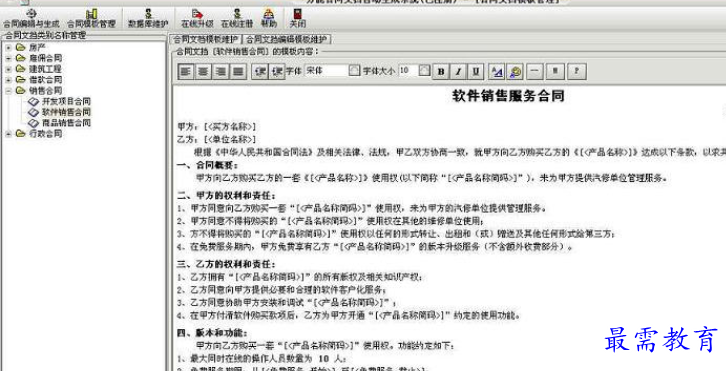This screenshot has height=371, width=726.
Task: Toggle bold with the B button
Action: [441, 71]
